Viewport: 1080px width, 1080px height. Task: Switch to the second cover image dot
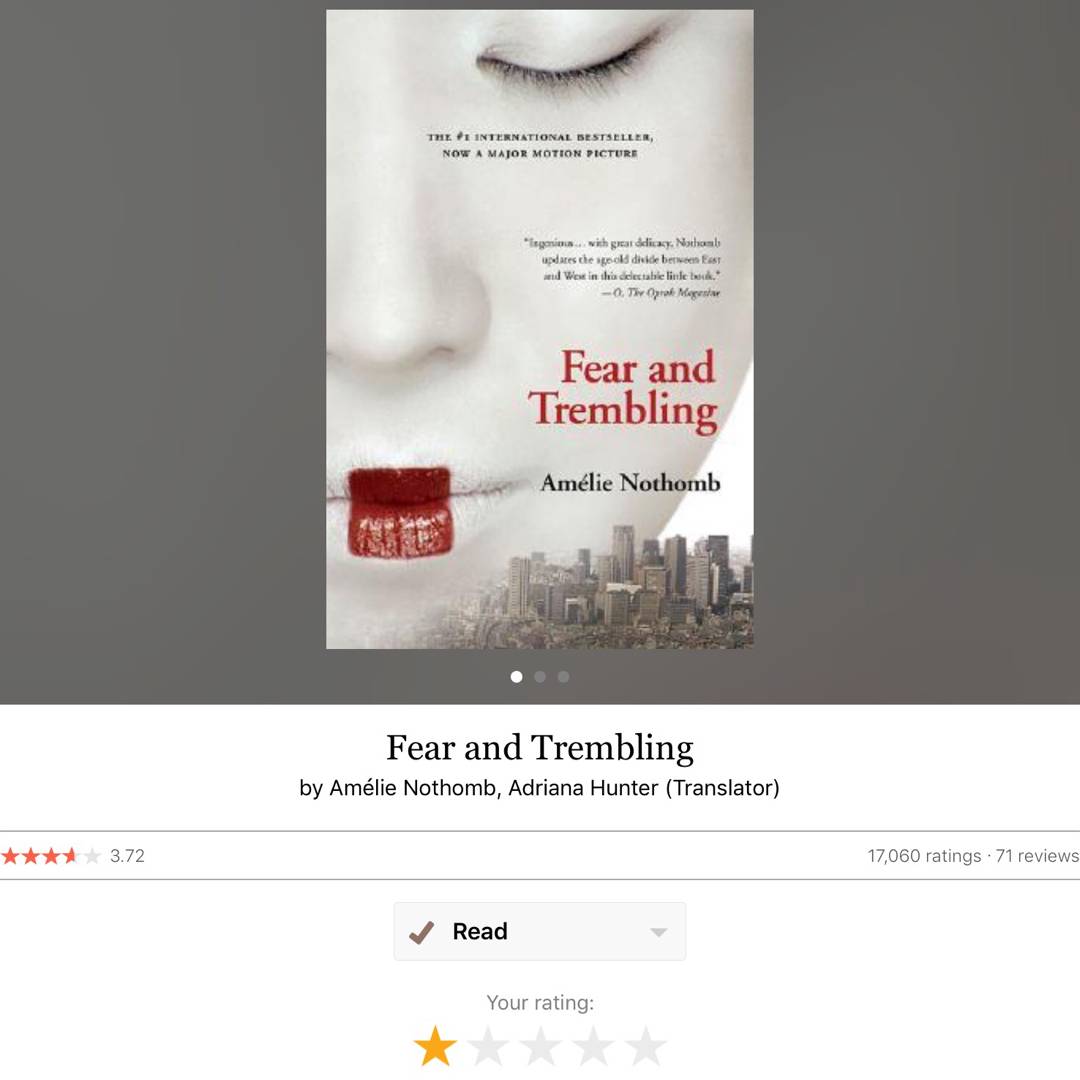540,677
